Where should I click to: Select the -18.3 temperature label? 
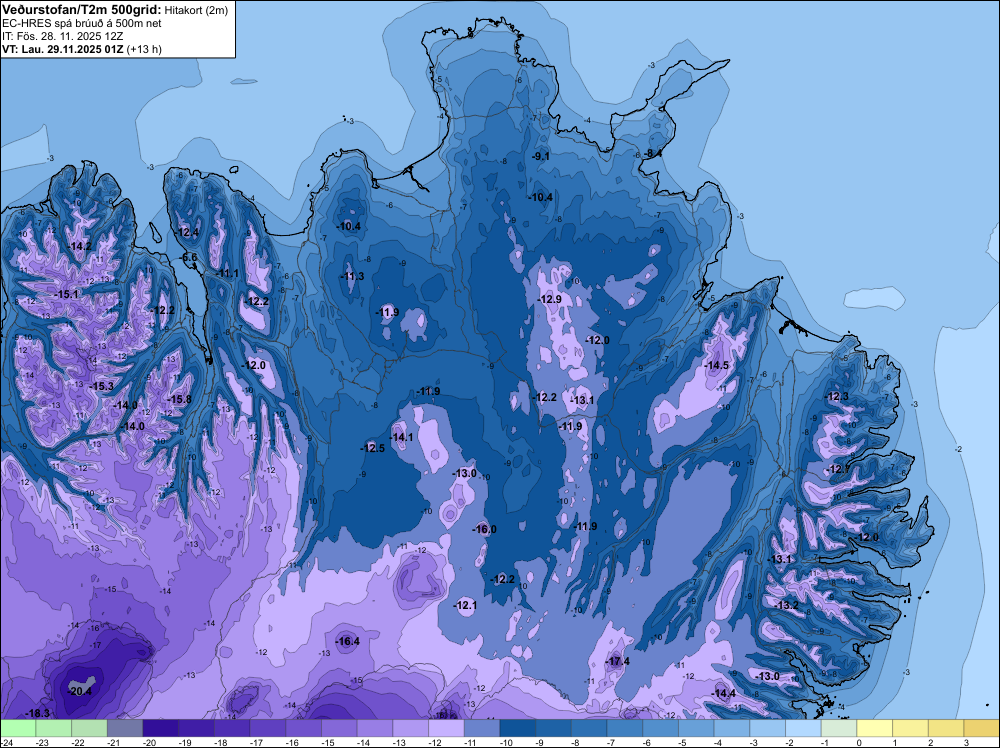click(x=38, y=713)
